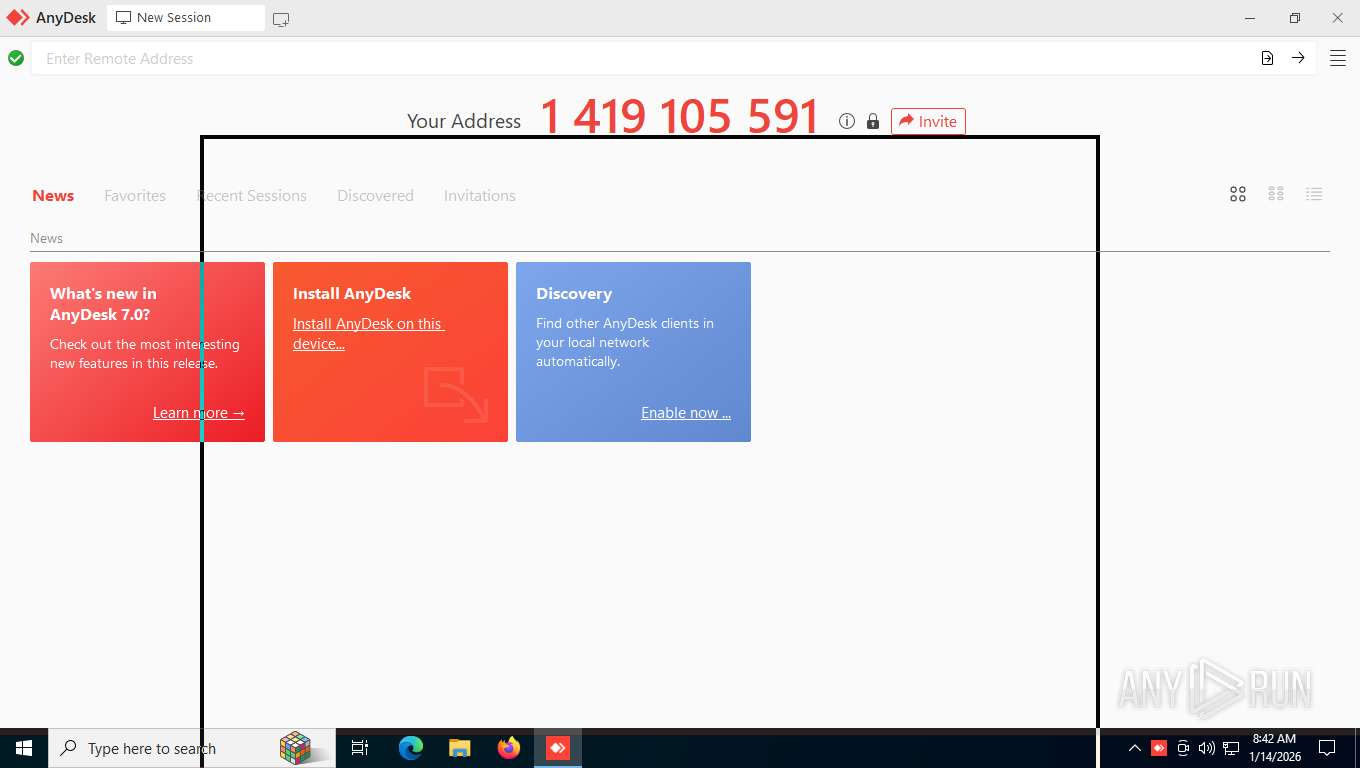Click the Discovery card title
This screenshot has width=1360, height=768.
pyautogui.click(x=574, y=294)
